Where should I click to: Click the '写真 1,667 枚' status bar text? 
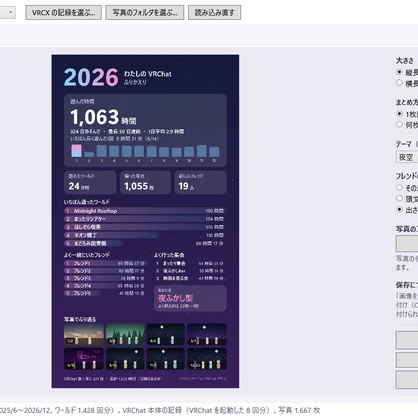pos(299,410)
